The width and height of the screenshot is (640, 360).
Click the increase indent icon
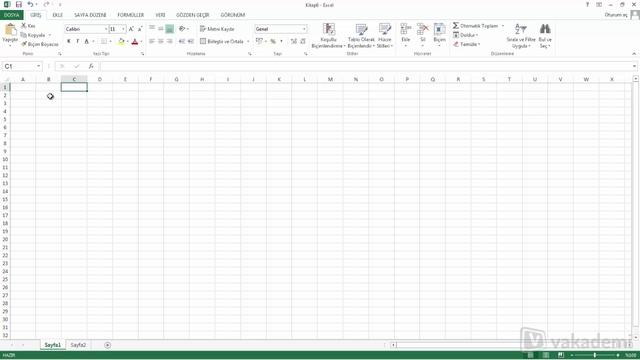click(191, 41)
